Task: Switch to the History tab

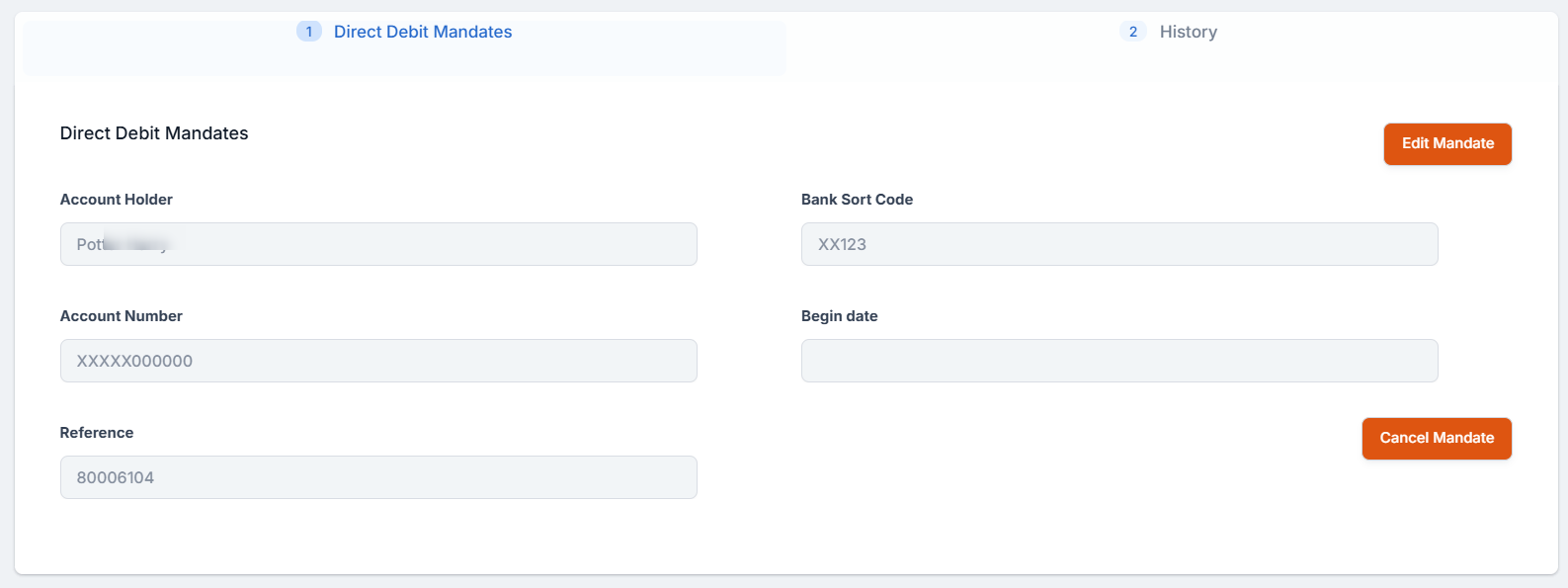Action: pyautogui.click(x=1188, y=32)
